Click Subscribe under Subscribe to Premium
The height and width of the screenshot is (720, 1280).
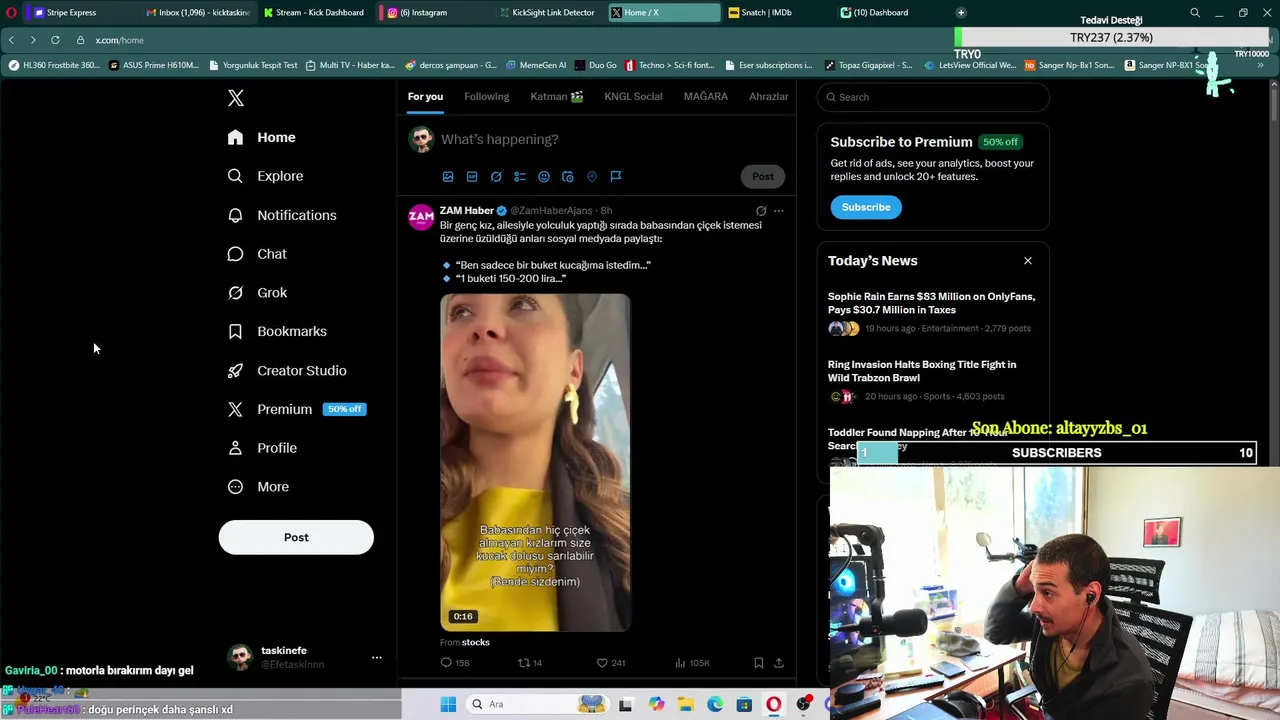(x=866, y=207)
